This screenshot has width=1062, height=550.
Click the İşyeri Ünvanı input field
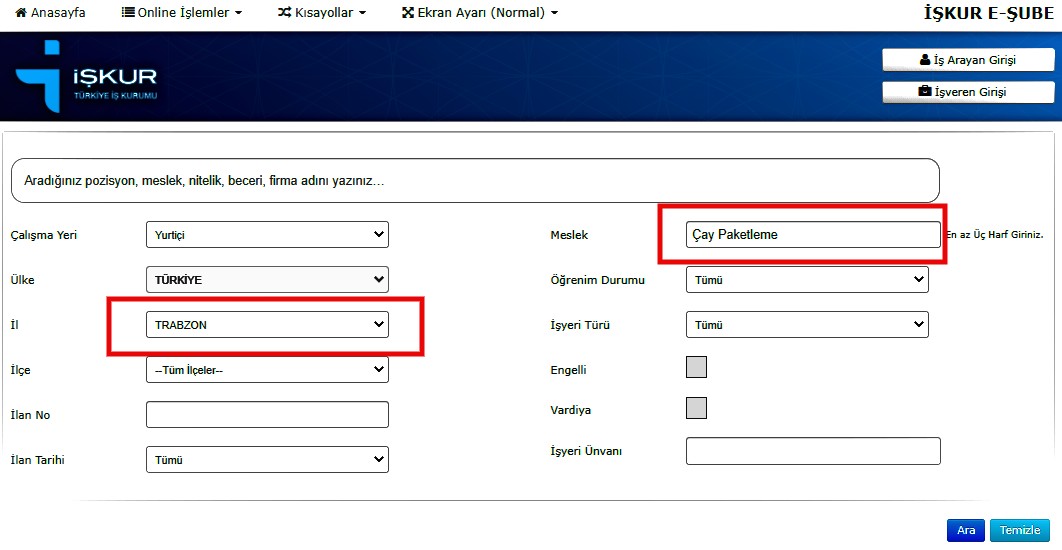click(813, 451)
